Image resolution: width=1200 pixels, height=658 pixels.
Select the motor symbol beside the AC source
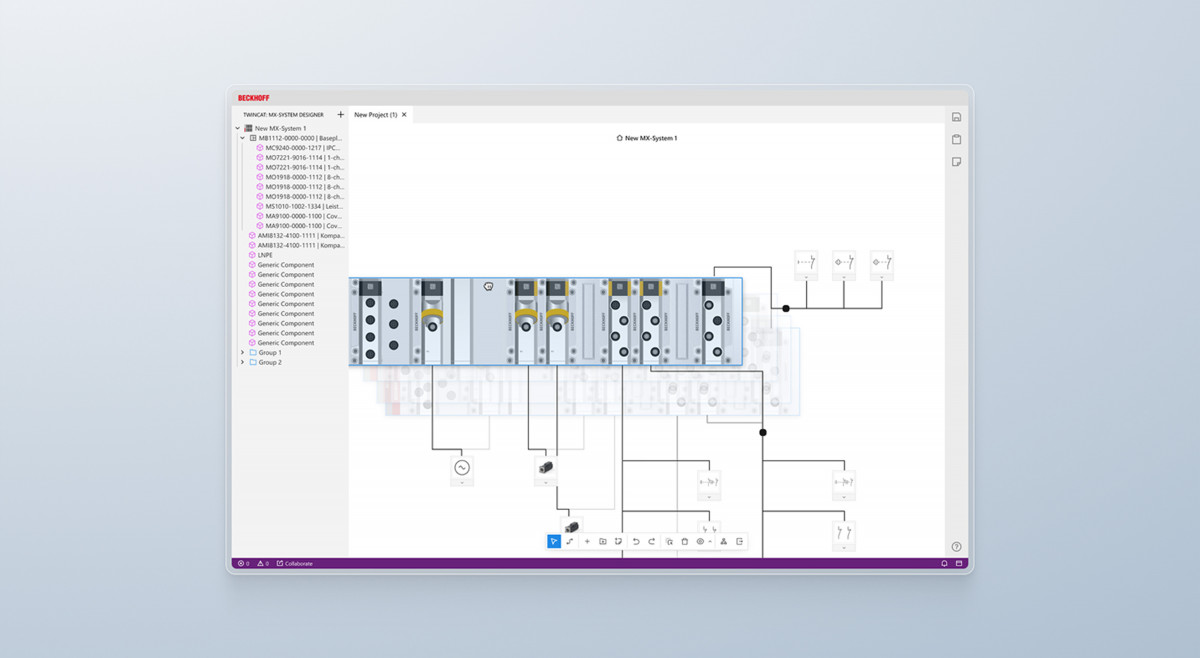546,467
